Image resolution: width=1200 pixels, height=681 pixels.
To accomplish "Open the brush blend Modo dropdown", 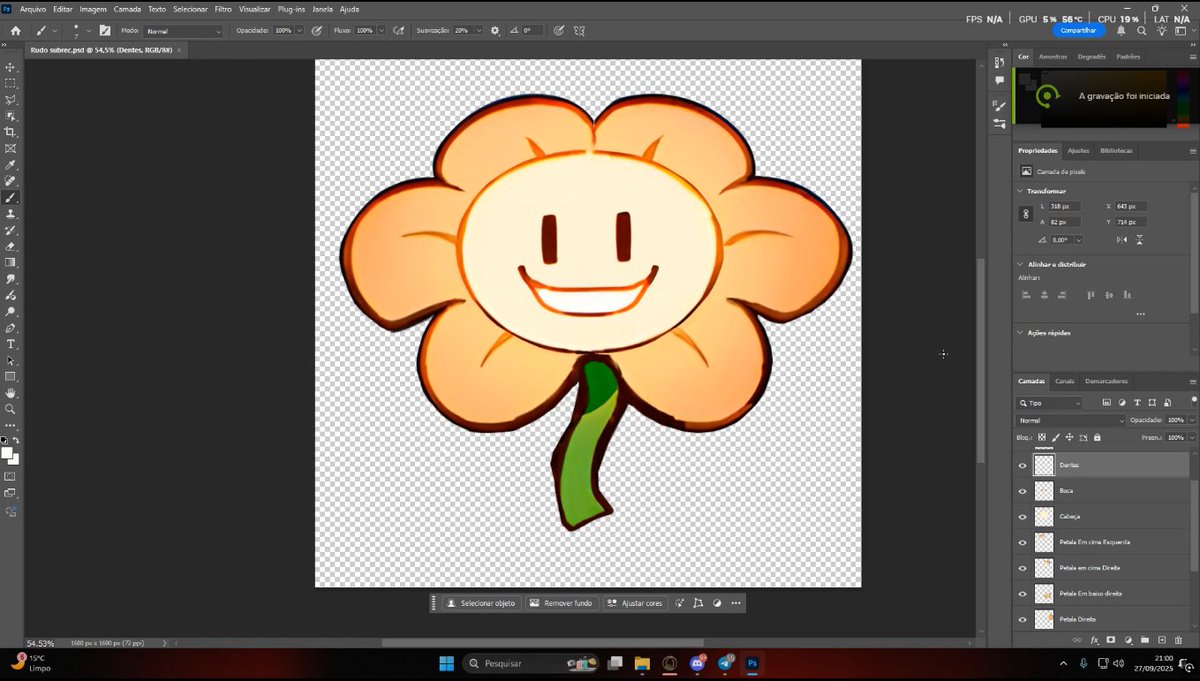I will coord(184,31).
